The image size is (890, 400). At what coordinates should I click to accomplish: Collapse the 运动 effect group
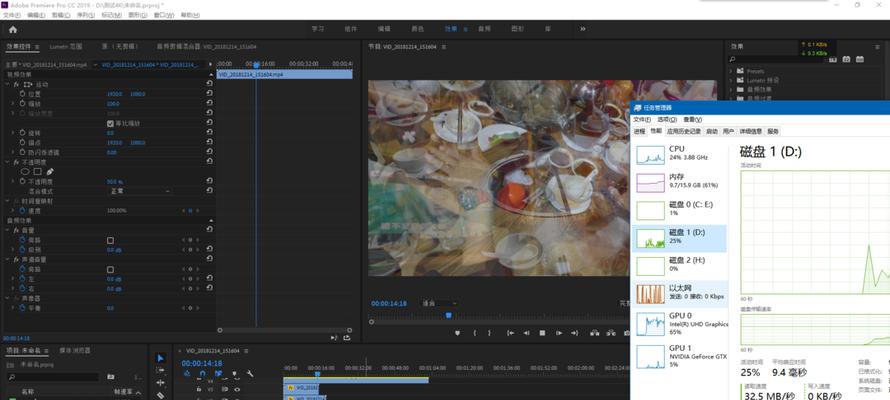pyautogui.click(x=7, y=84)
